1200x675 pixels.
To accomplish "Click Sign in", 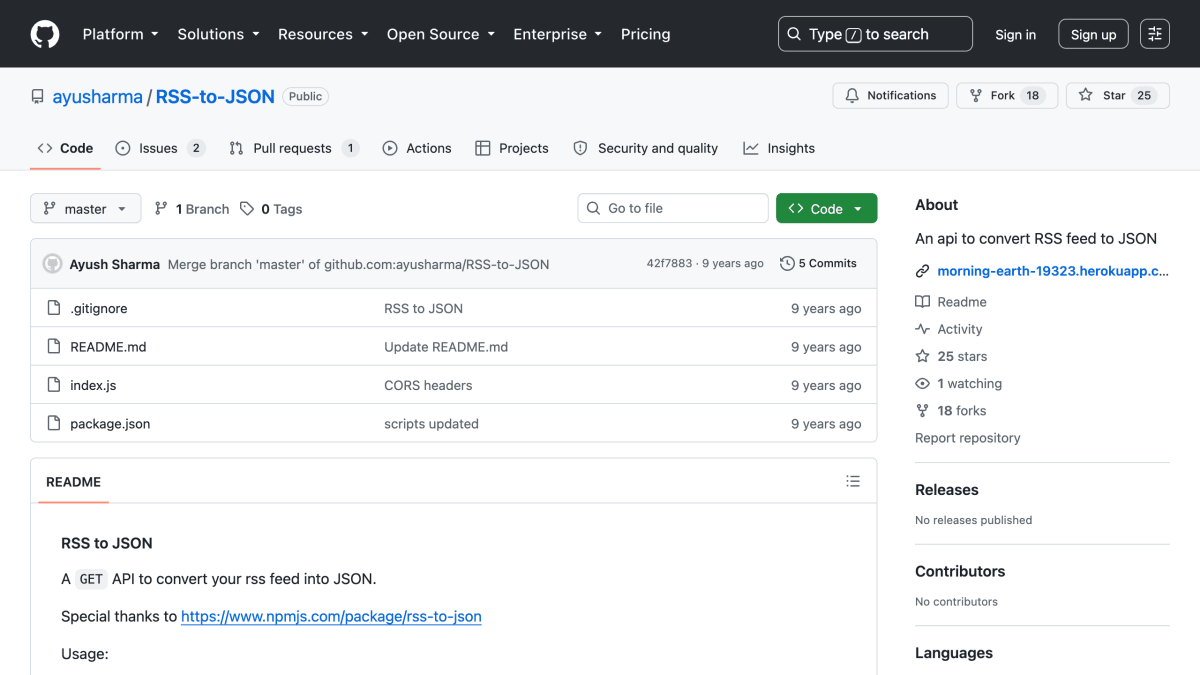I will [x=1016, y=34].
